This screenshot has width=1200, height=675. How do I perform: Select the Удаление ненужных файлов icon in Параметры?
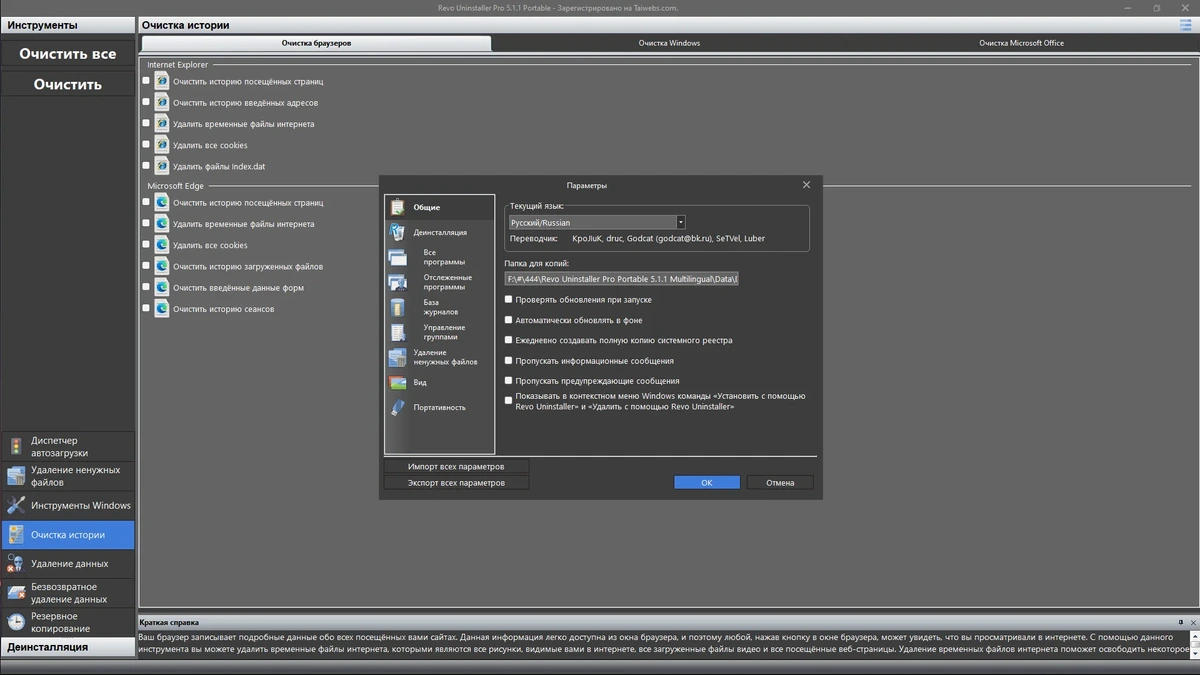tap(398, 357)
